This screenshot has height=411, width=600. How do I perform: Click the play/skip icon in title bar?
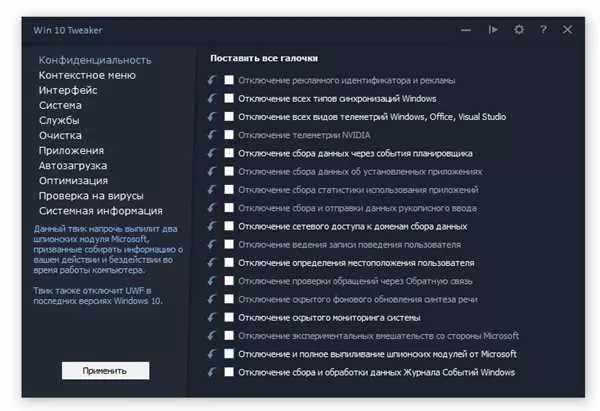point(493,29)
